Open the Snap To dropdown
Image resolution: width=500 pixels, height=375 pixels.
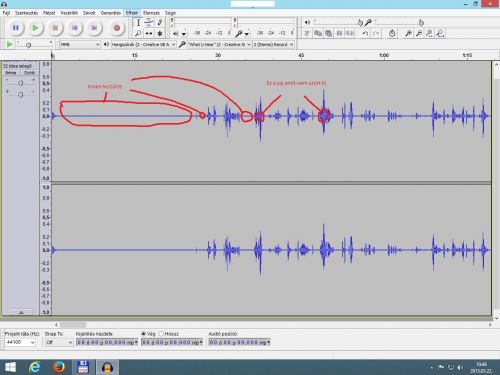pos(59,342)
